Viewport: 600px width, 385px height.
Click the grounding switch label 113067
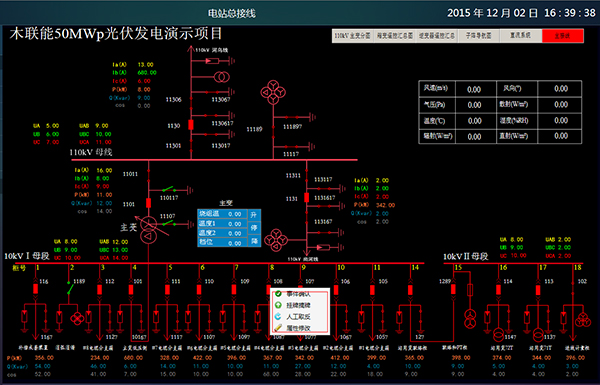pos(221,100)
